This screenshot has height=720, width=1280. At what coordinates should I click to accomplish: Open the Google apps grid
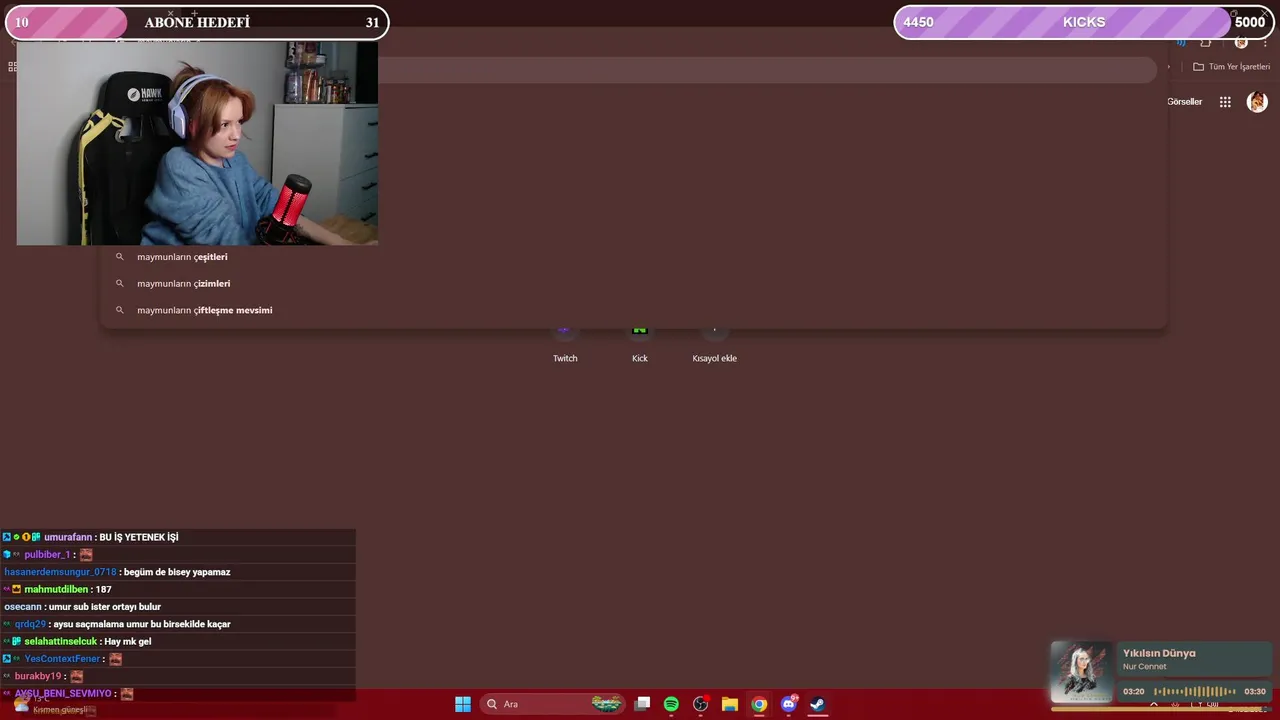[x=1225, y=102]
